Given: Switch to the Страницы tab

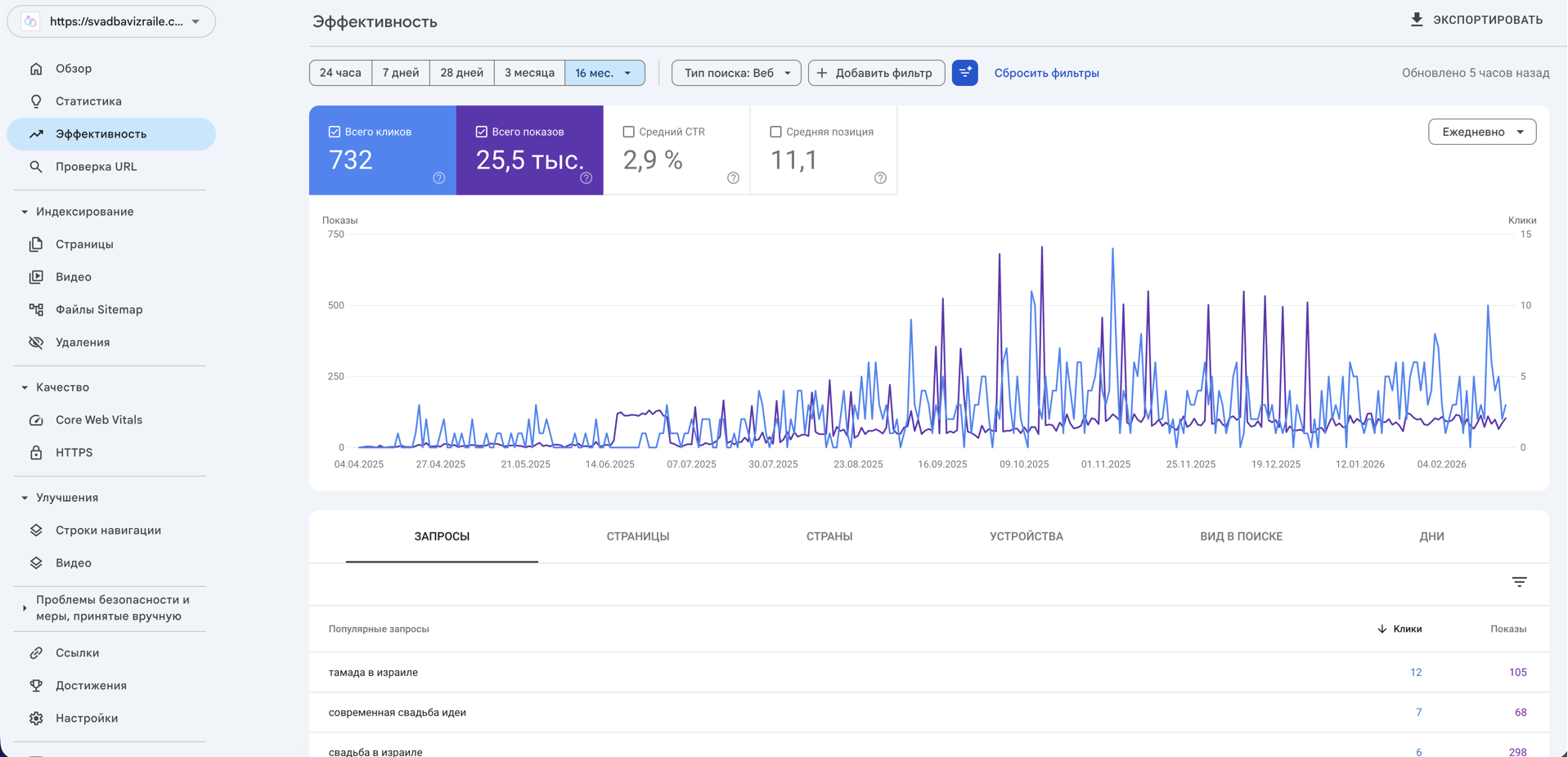Looking at the screenshot, I should point(637,536).
